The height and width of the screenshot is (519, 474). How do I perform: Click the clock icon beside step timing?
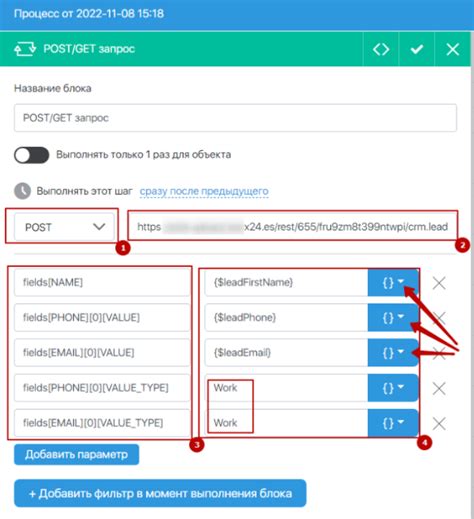pyautogui.click(x=22, y=191)
